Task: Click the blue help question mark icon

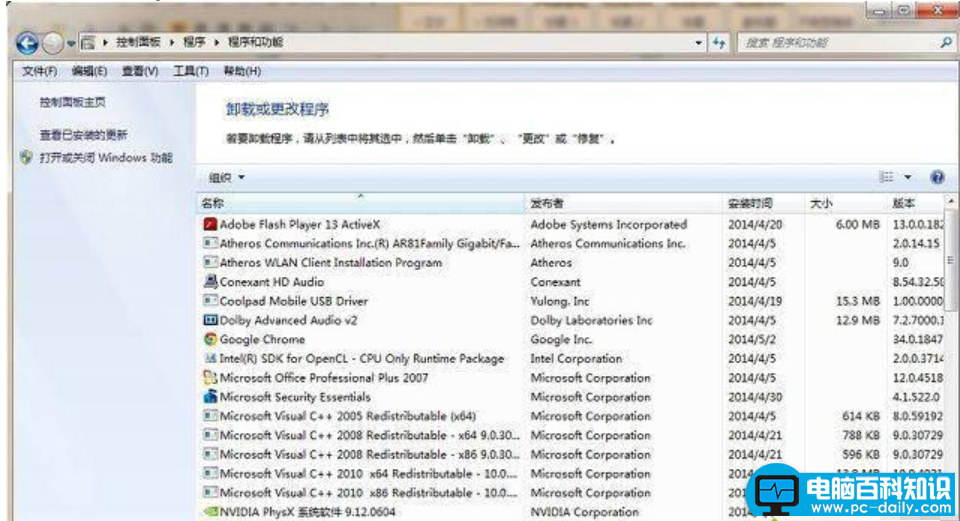Action: [x=937, y=177]
